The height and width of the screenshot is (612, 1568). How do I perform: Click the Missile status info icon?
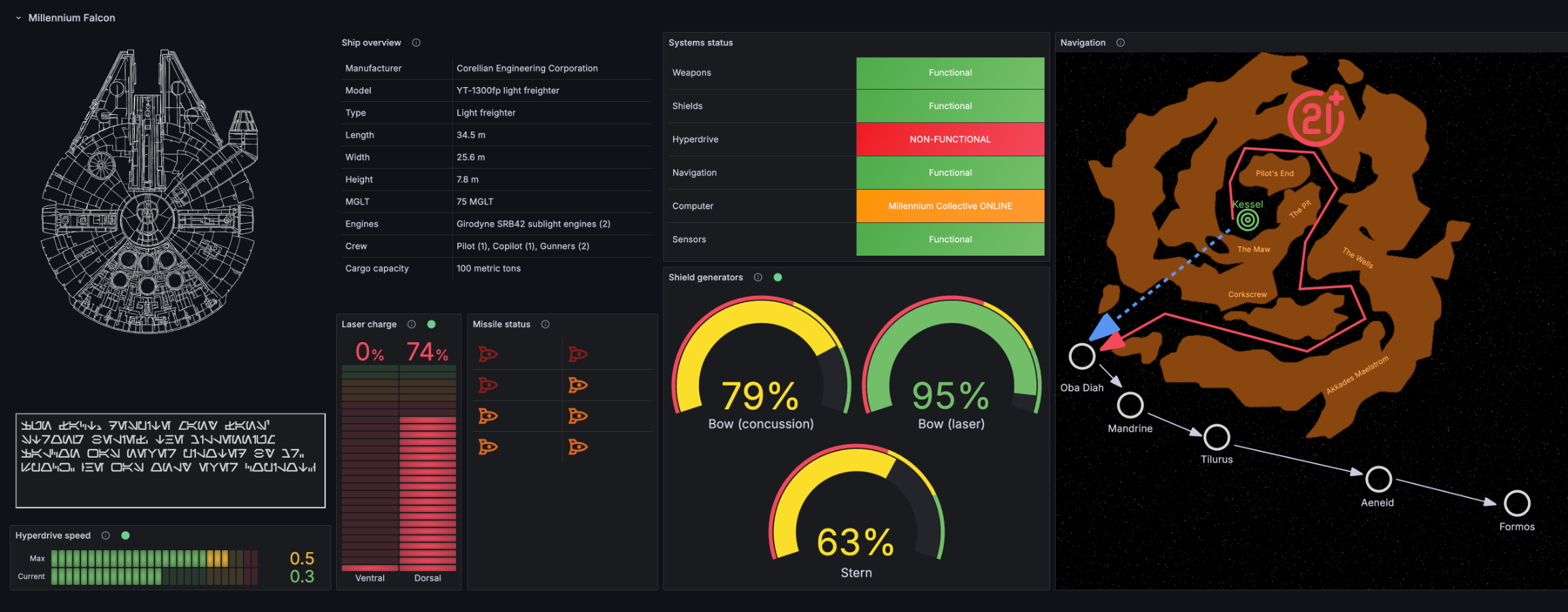[x=545, y=324]
